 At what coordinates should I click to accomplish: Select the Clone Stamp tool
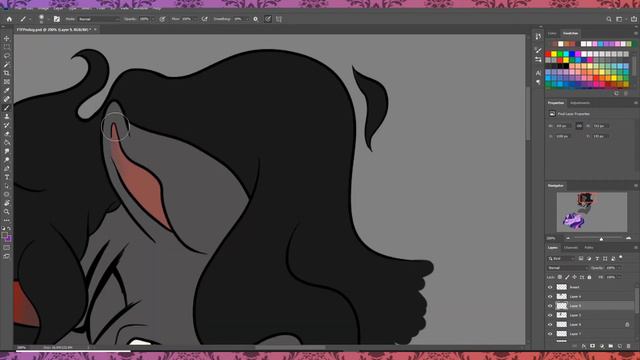tap(7, 116)
